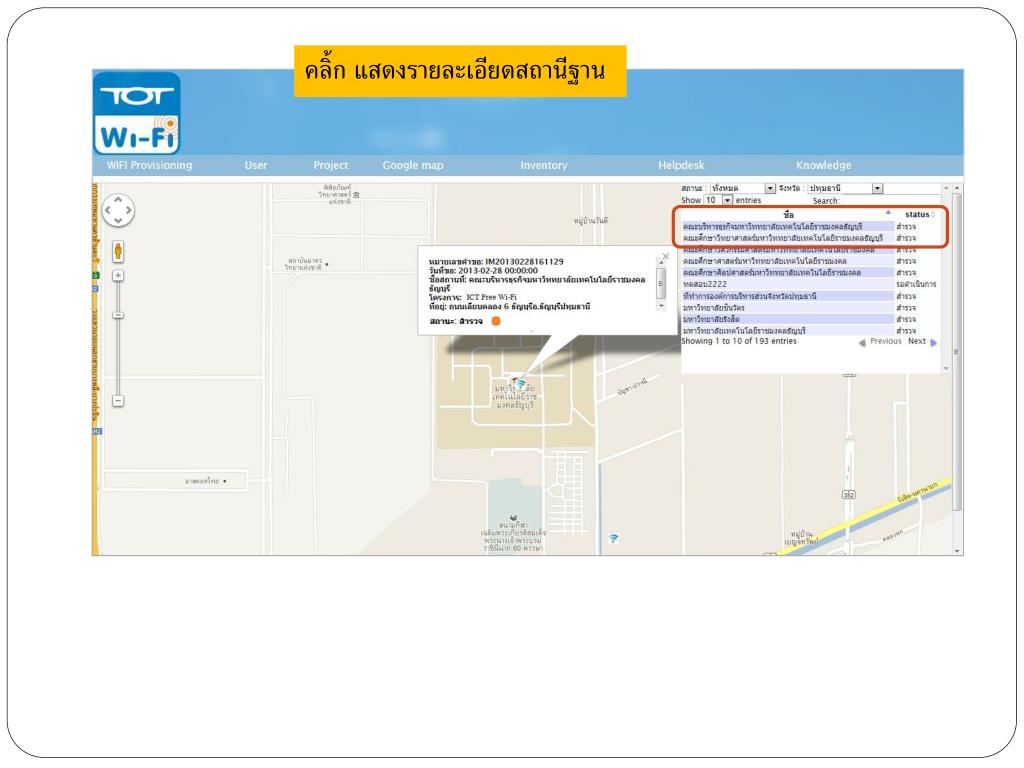Click the รอดำเนินการ status cell

pos(916,284)
